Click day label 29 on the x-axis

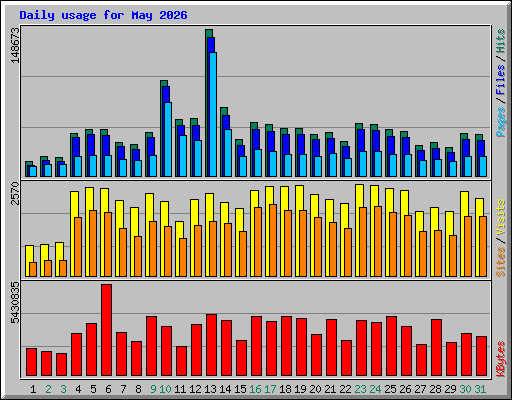(x=450, y=389)
